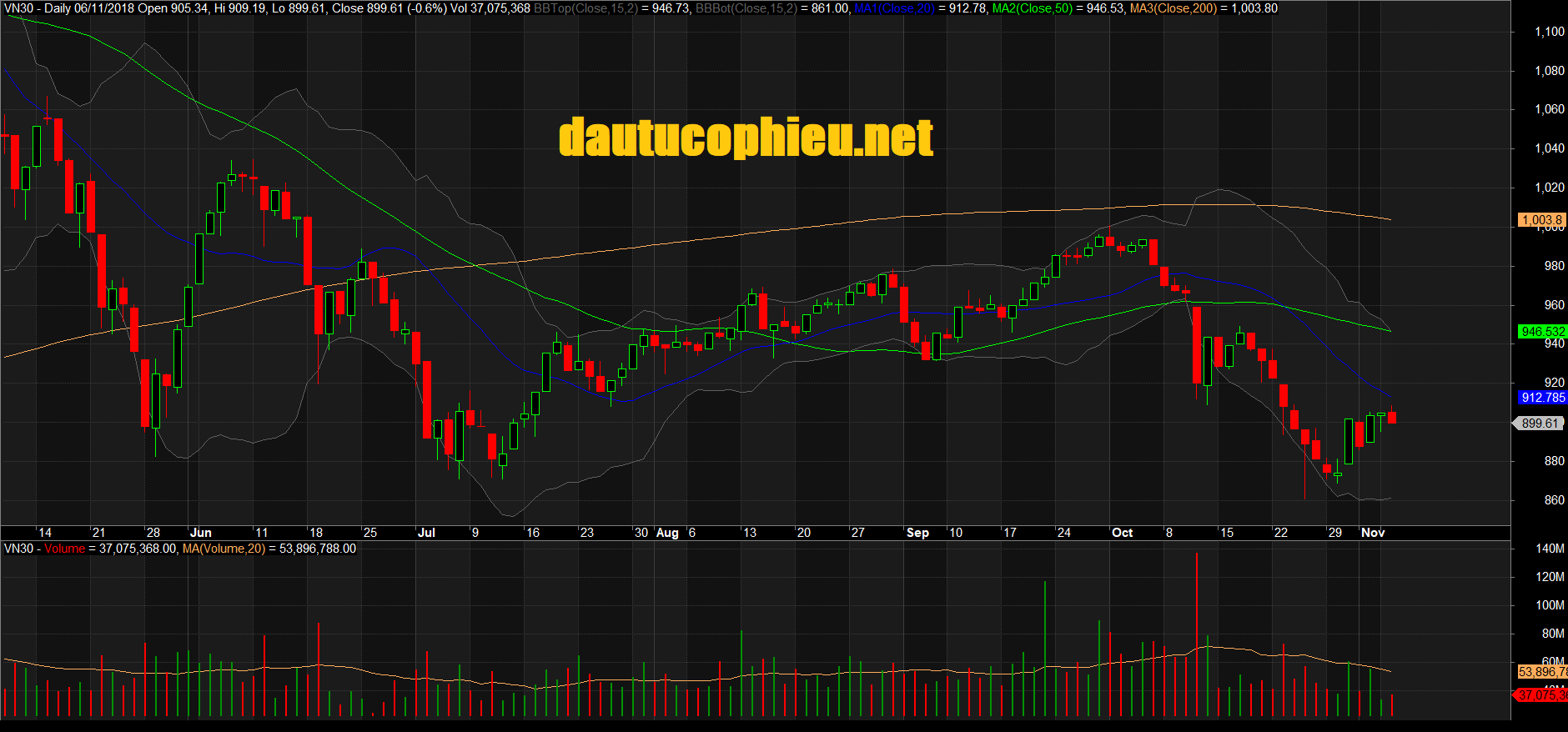Click the 1,040 price axis label

tap(1550, 148)
